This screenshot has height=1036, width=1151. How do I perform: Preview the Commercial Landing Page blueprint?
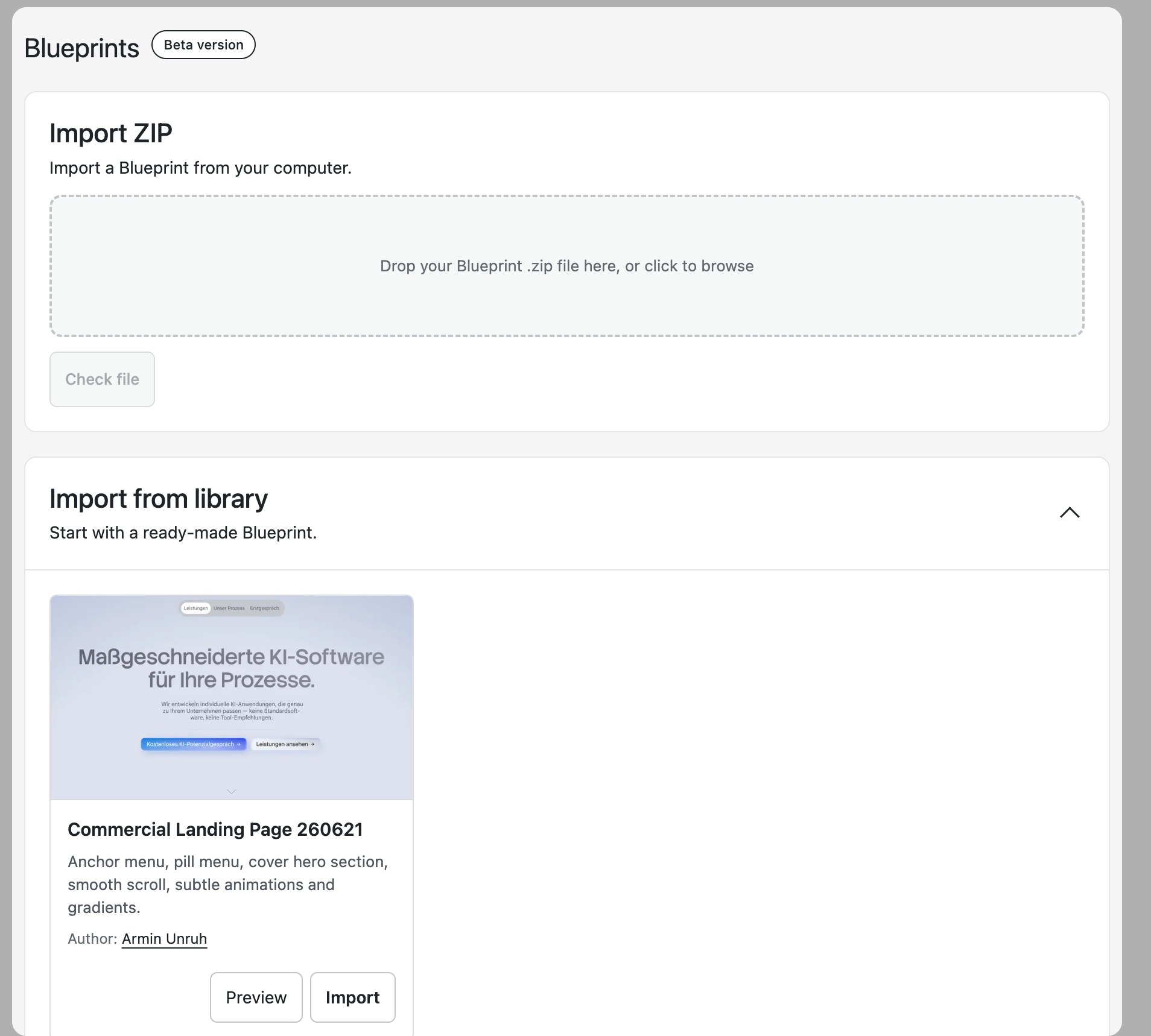[256, 997]
